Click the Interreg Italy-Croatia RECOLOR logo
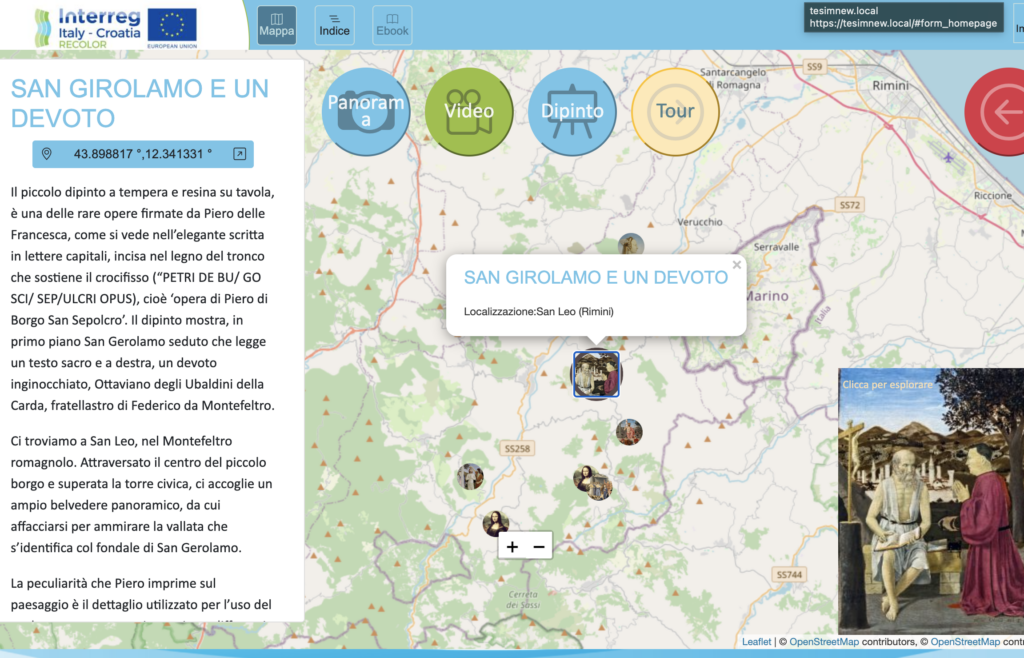The image size is (1024, 658). (x=88, y=27)
